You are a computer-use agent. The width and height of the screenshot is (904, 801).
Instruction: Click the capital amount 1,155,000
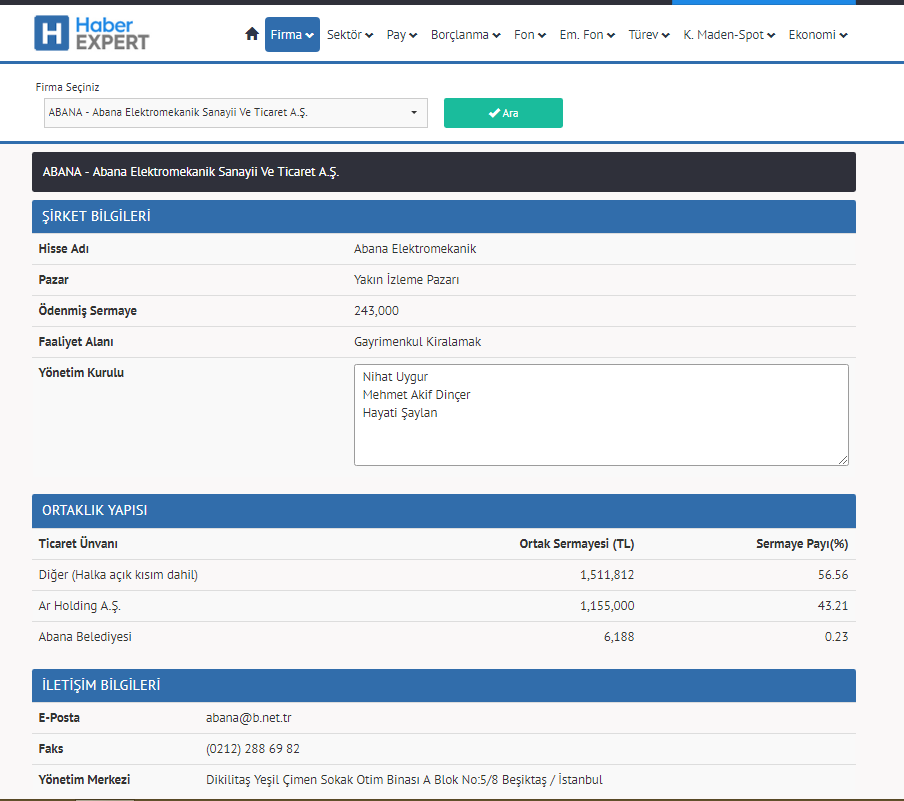(x=607, y=606)
